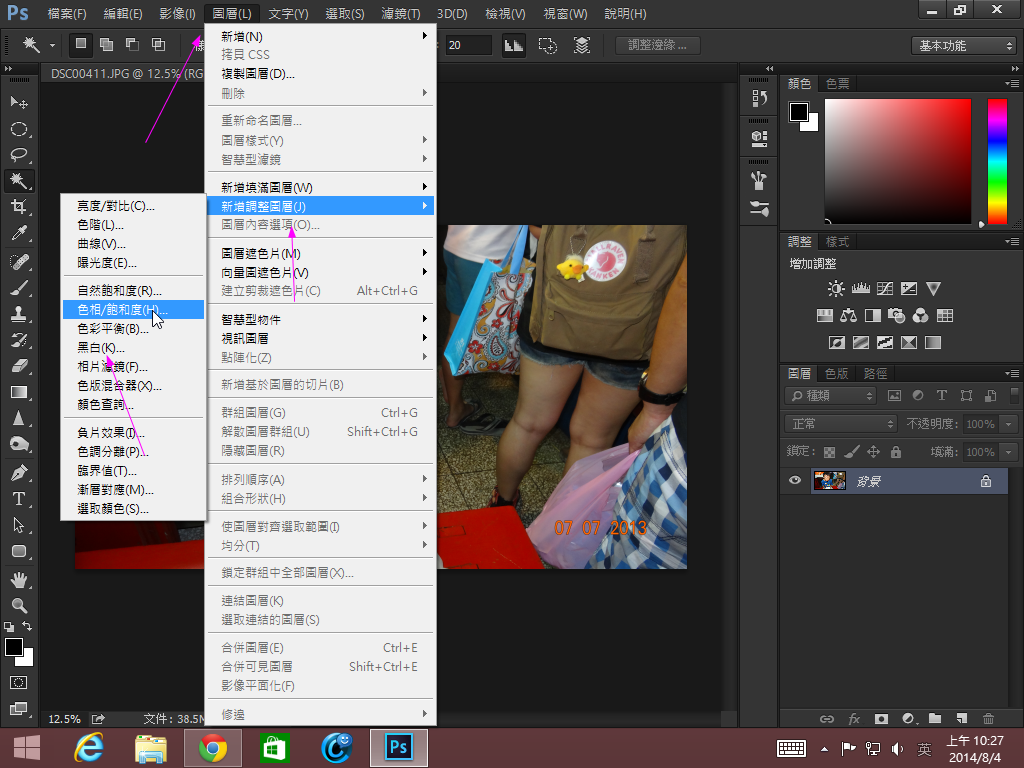The image size is (1024, 768).
Task: Switch to the 色票 tab
Action: coord(837,84)
